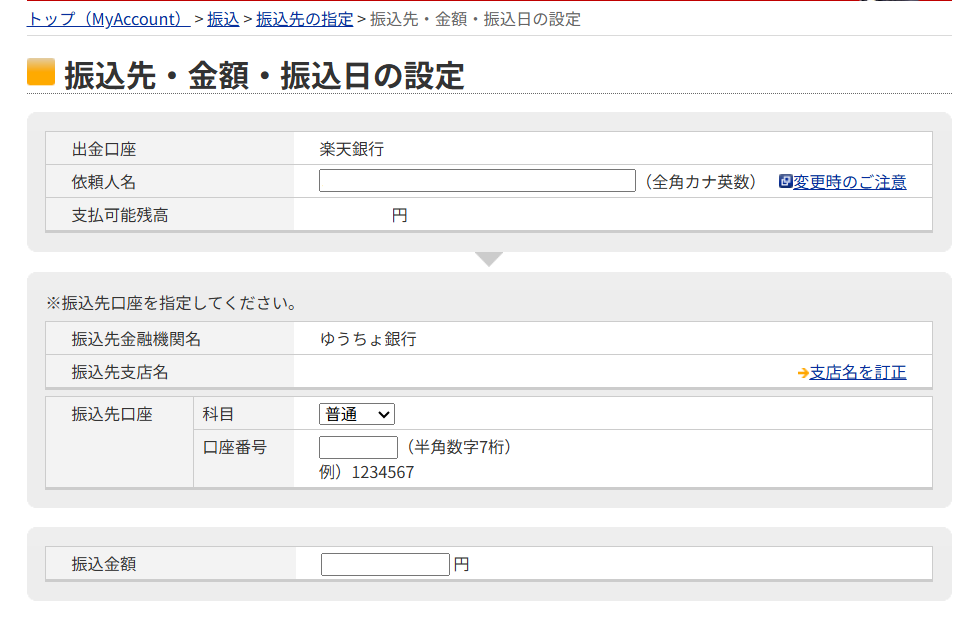Open the 振込先の指定 breadcrumb link
This screenshot has width=977, height=618.
(304, 19)
